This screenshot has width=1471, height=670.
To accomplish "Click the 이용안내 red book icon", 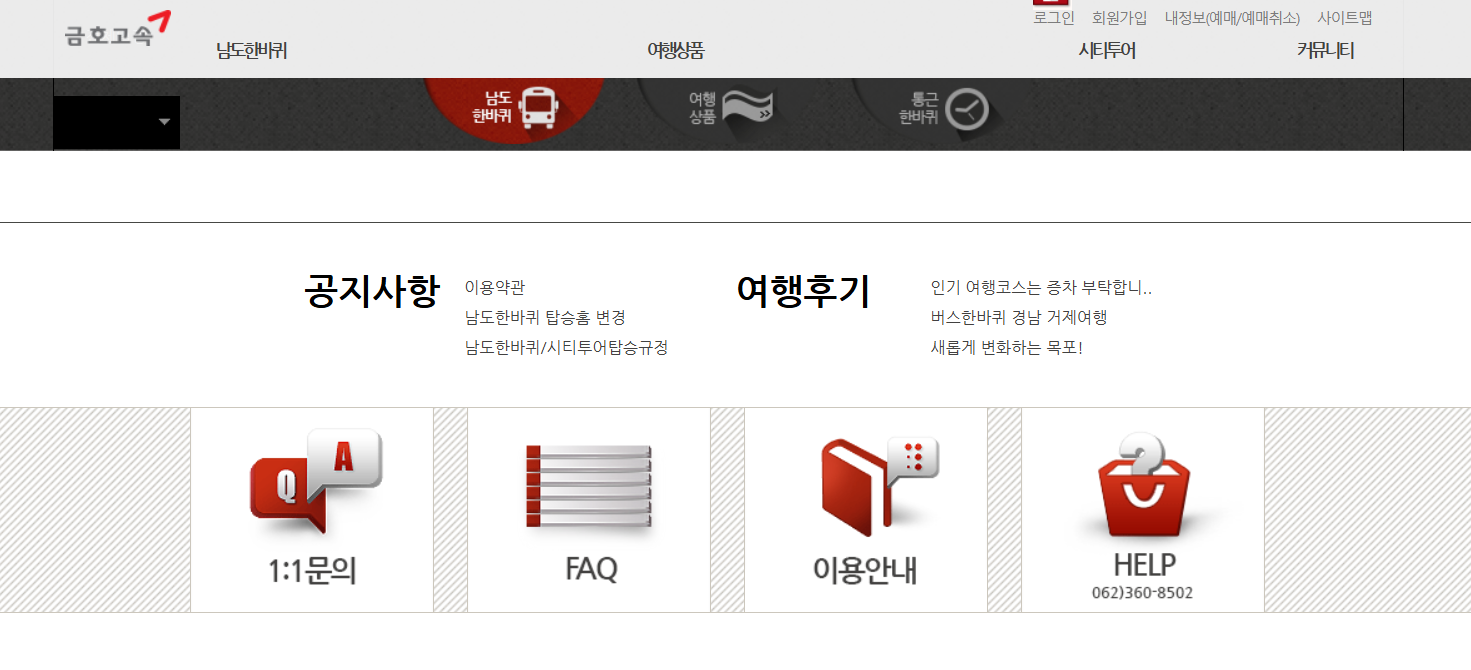I will coord(879,486).
